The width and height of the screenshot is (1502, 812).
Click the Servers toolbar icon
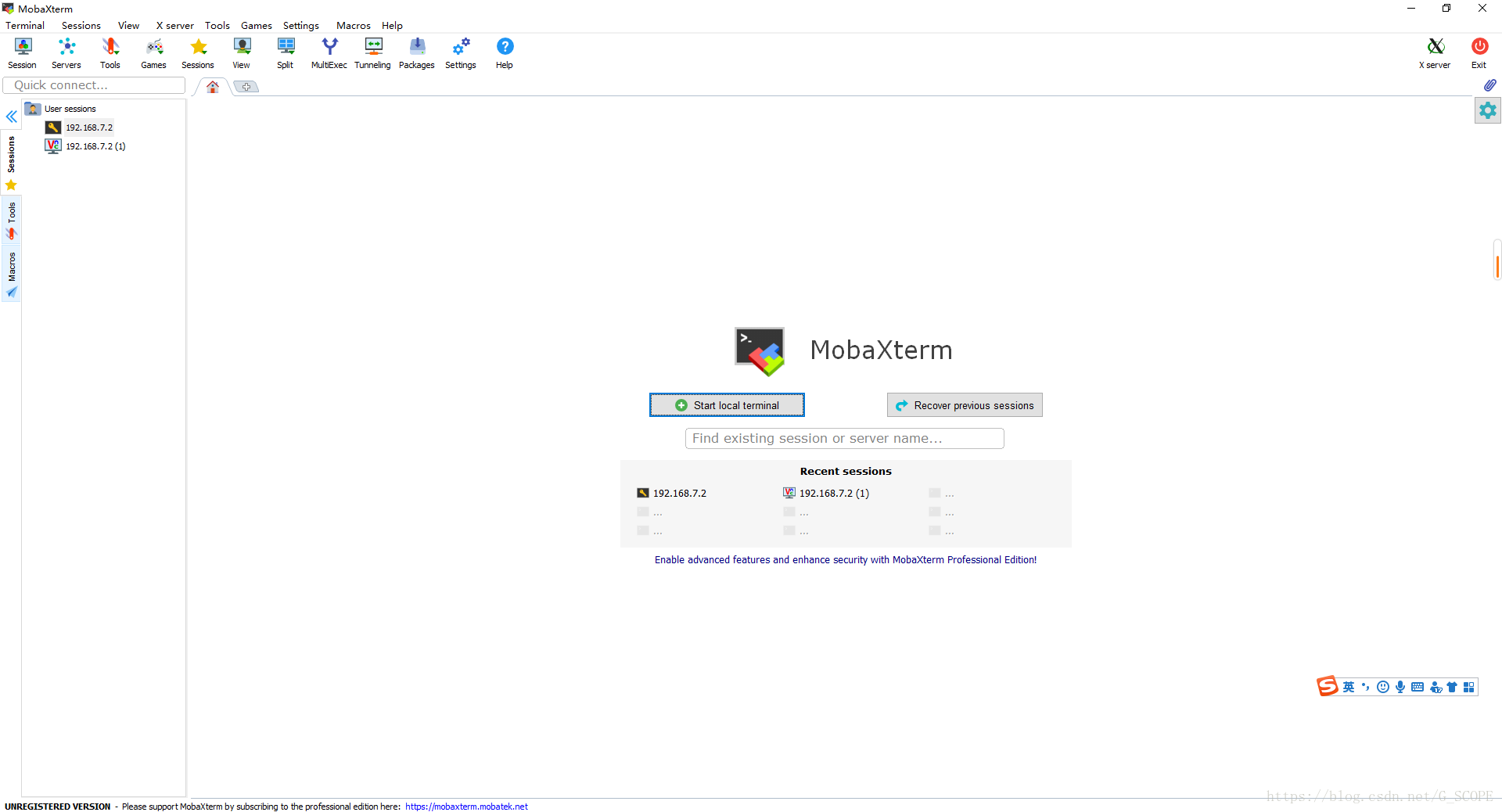click(66, 53)
